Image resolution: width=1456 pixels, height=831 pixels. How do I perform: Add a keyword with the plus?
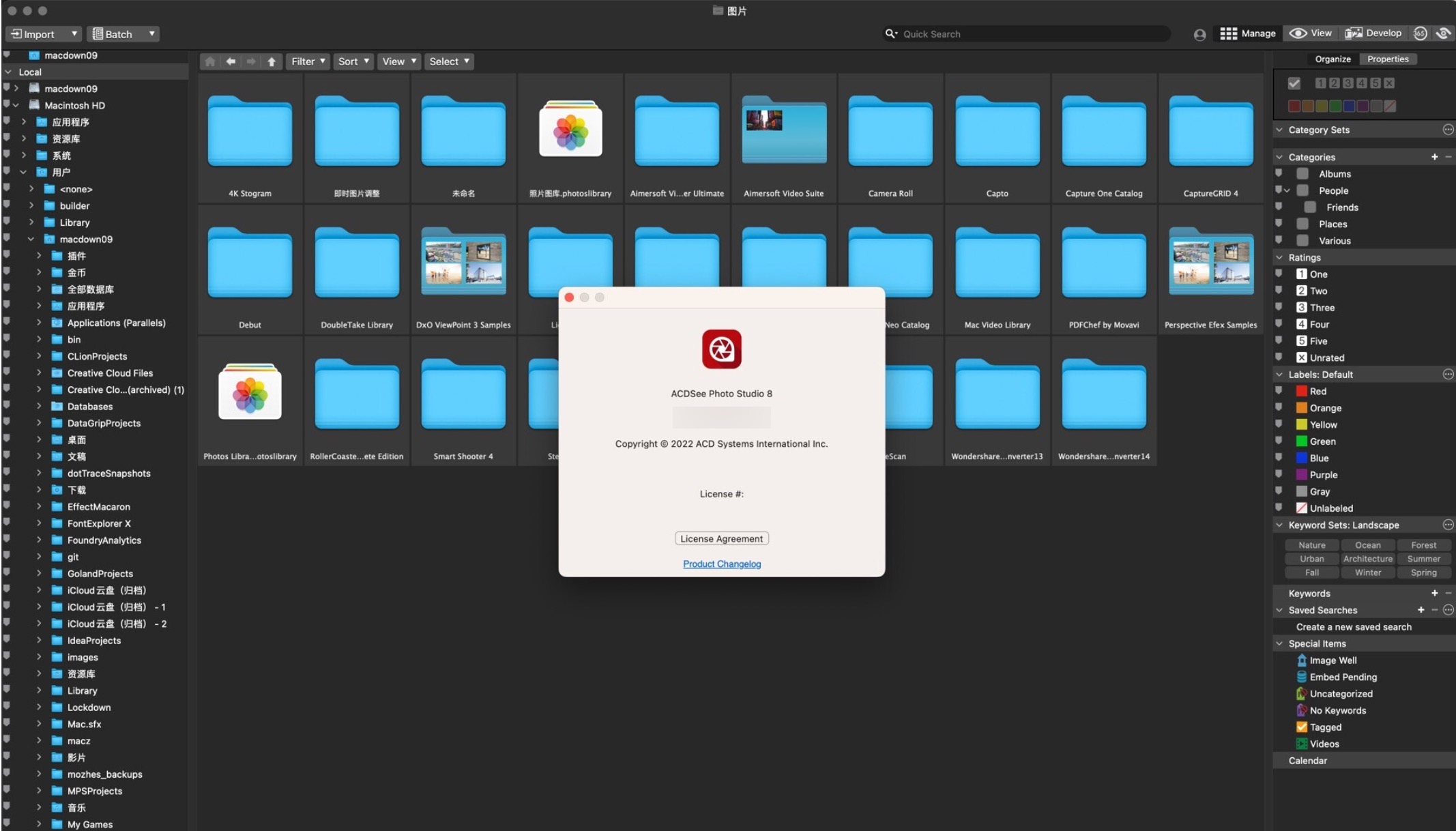(1434, 594)
